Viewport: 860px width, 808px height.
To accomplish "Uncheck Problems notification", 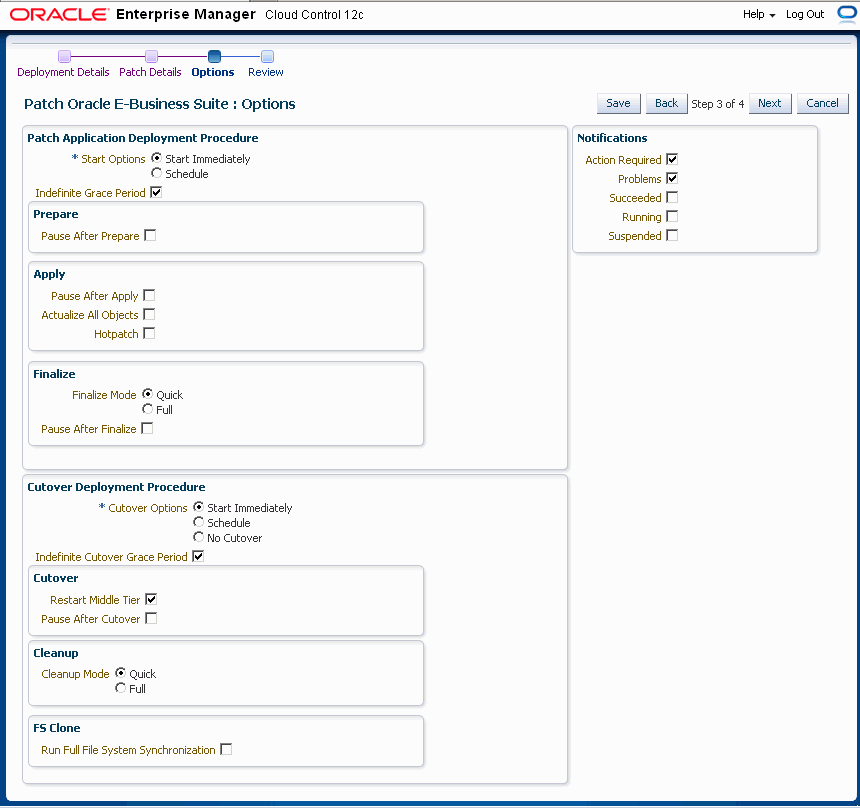I will point(672,178).
